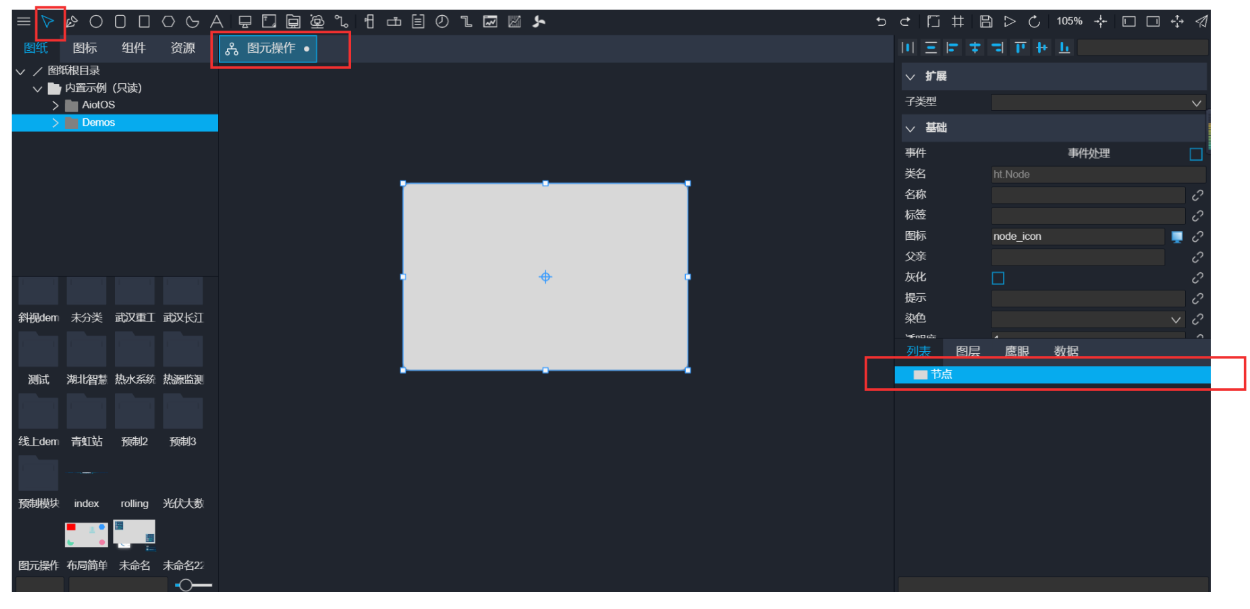Click the play preview icon
This screenshot has width=1250, height=609.
click(x=1010, y=21)
